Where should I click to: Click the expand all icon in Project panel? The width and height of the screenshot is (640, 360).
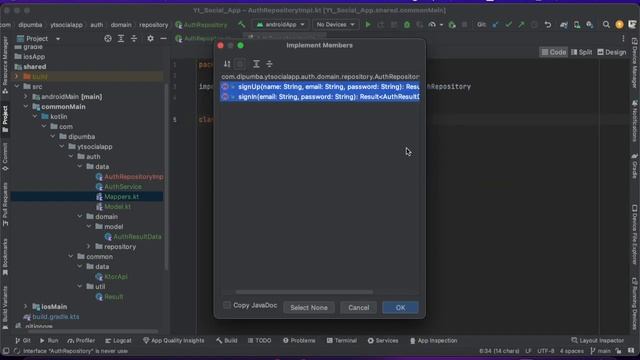tap(121, 38)
